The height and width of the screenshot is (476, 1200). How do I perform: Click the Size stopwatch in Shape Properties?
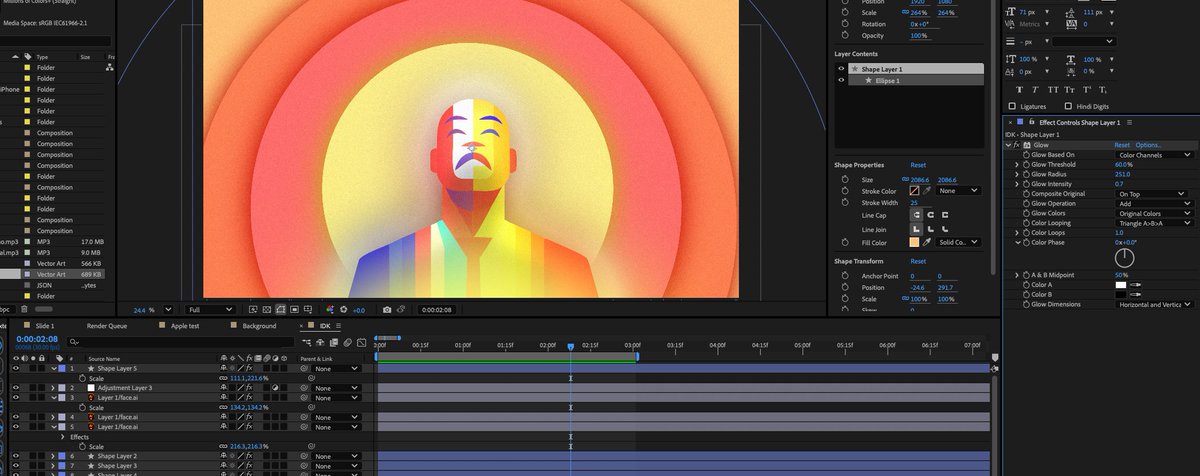(844, 178)
